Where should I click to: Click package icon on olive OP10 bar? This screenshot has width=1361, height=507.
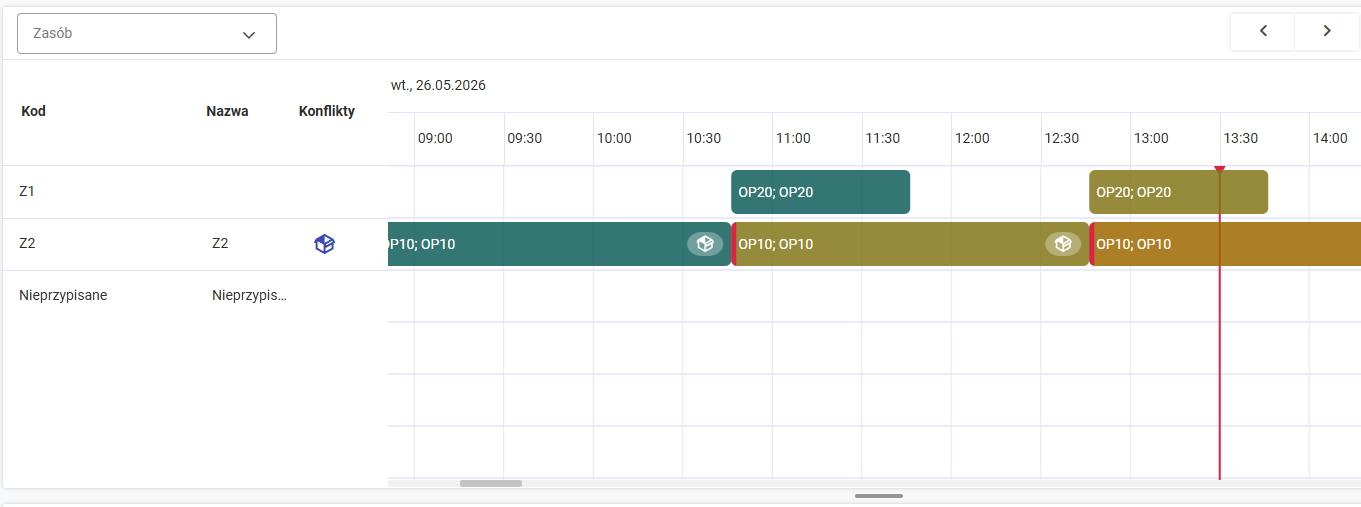1064,243
